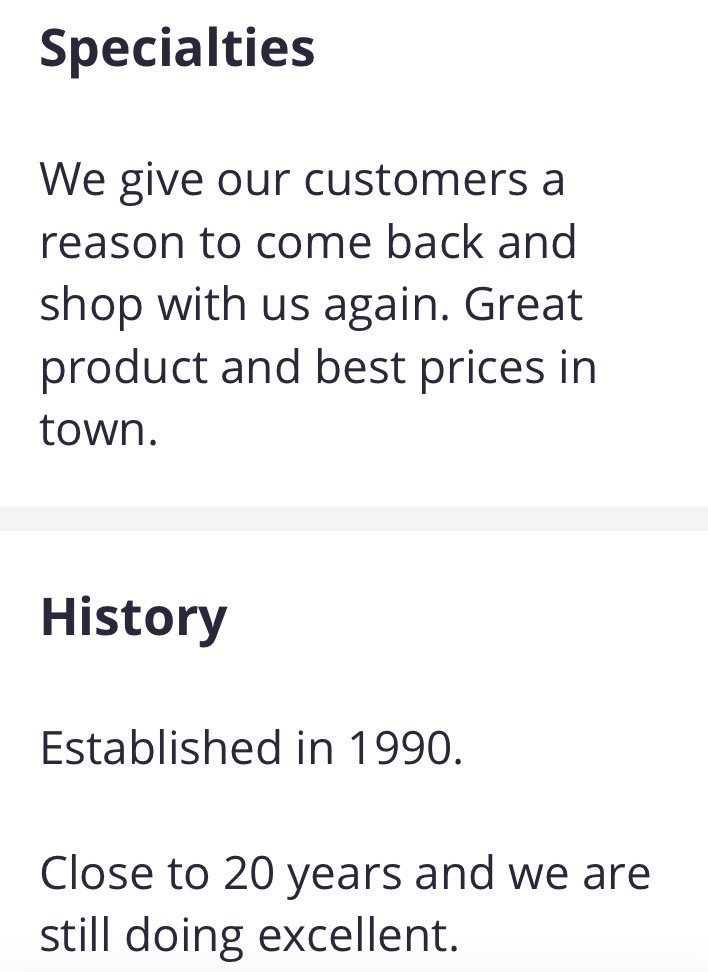Click the Specialties heading
This screenshot has width=708, height=972.
click(x=177, y=50)
